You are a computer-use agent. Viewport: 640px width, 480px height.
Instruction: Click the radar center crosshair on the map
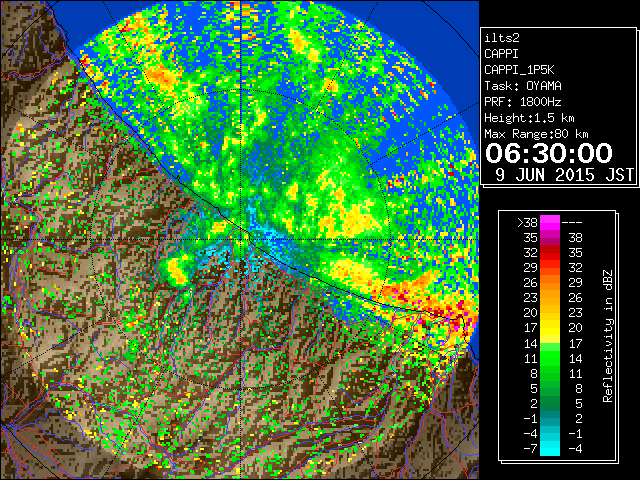tap(241, 239)
